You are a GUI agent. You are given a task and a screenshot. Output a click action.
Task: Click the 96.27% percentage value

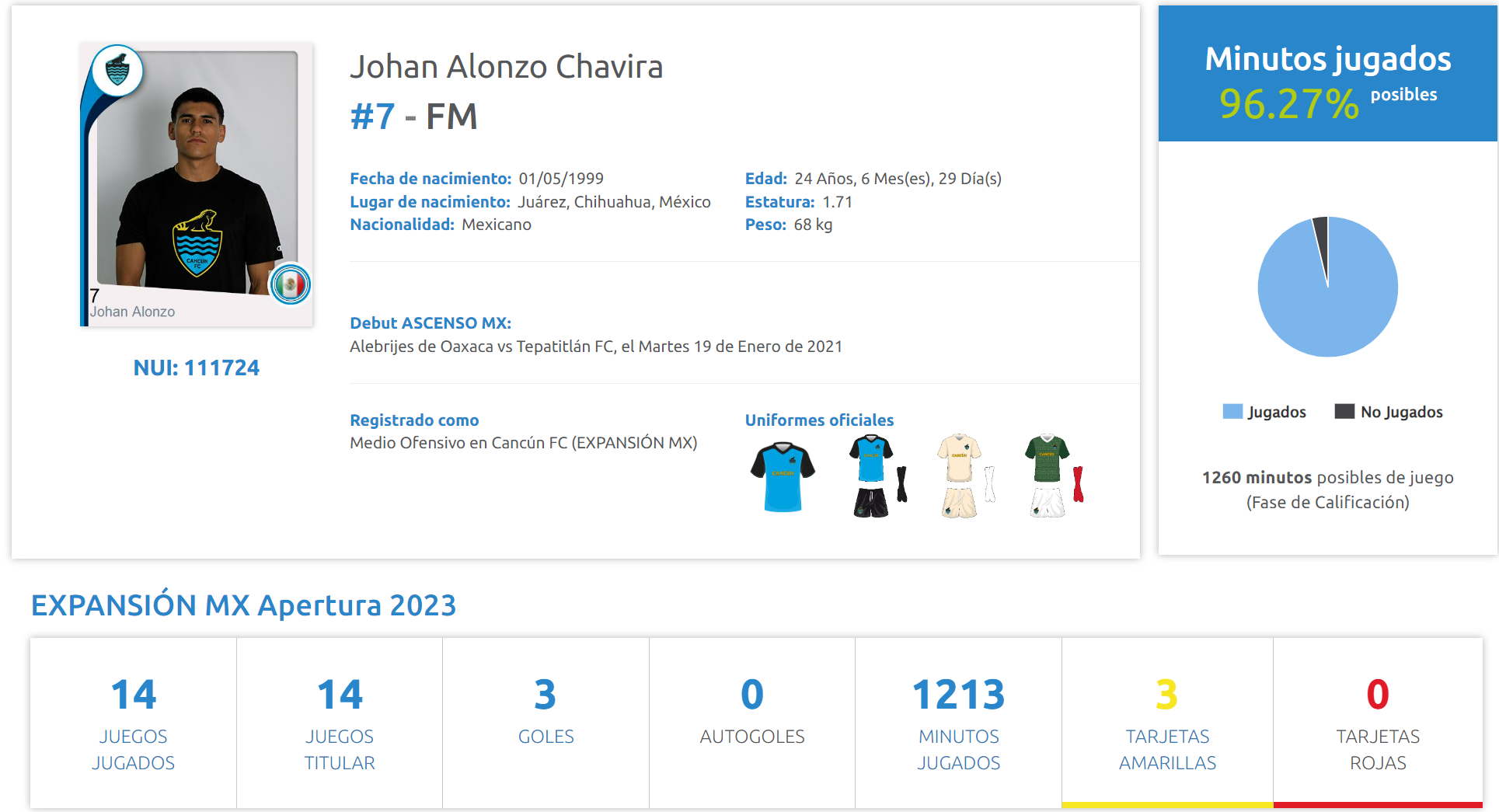(x=1289, y=103)
